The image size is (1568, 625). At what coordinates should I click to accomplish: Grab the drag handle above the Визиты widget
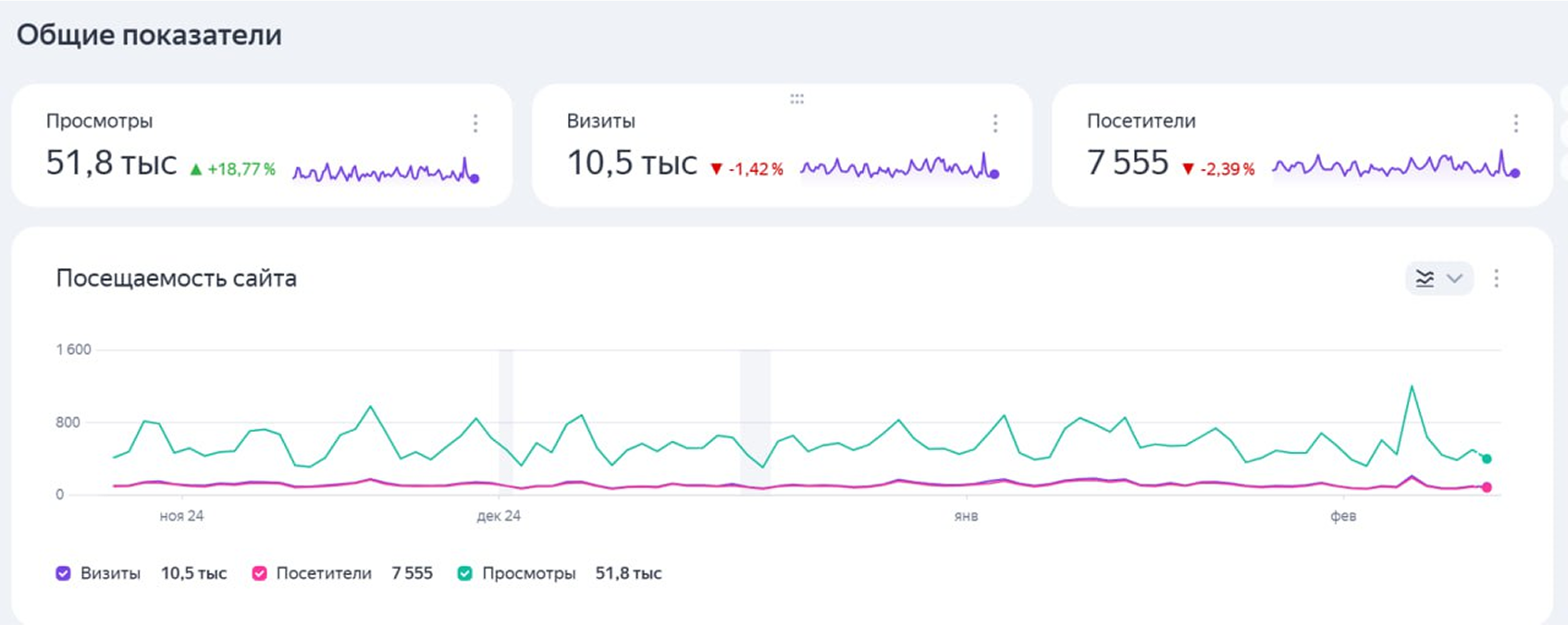pos(796,99)
